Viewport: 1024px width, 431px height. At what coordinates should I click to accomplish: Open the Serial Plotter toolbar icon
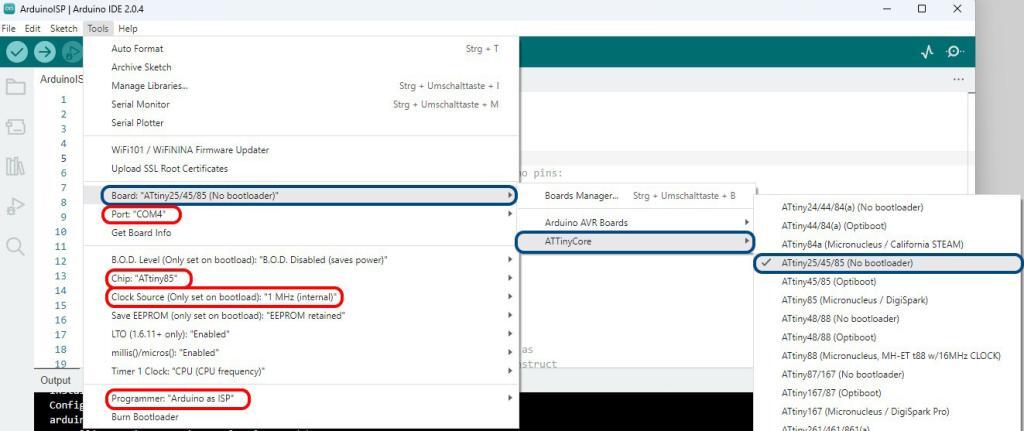coord(927,52)
